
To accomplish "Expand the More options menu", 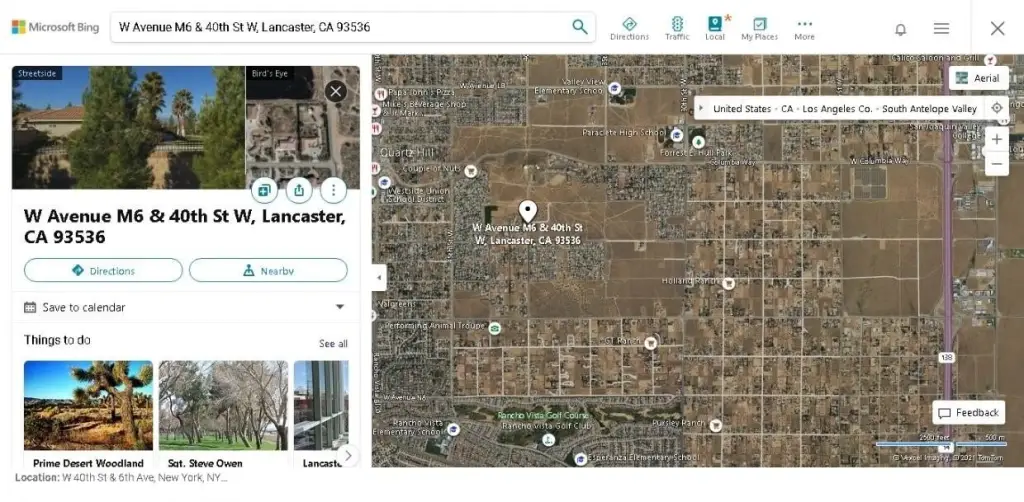I will point(804,28).
